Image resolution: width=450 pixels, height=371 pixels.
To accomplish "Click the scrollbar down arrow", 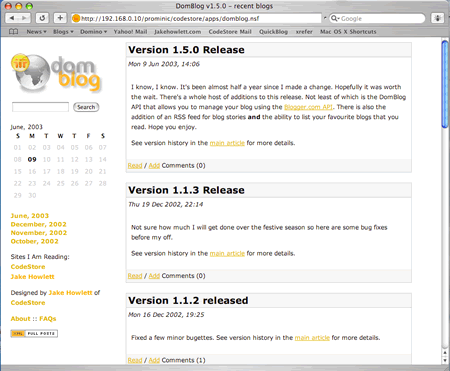I will pos(445,360).
